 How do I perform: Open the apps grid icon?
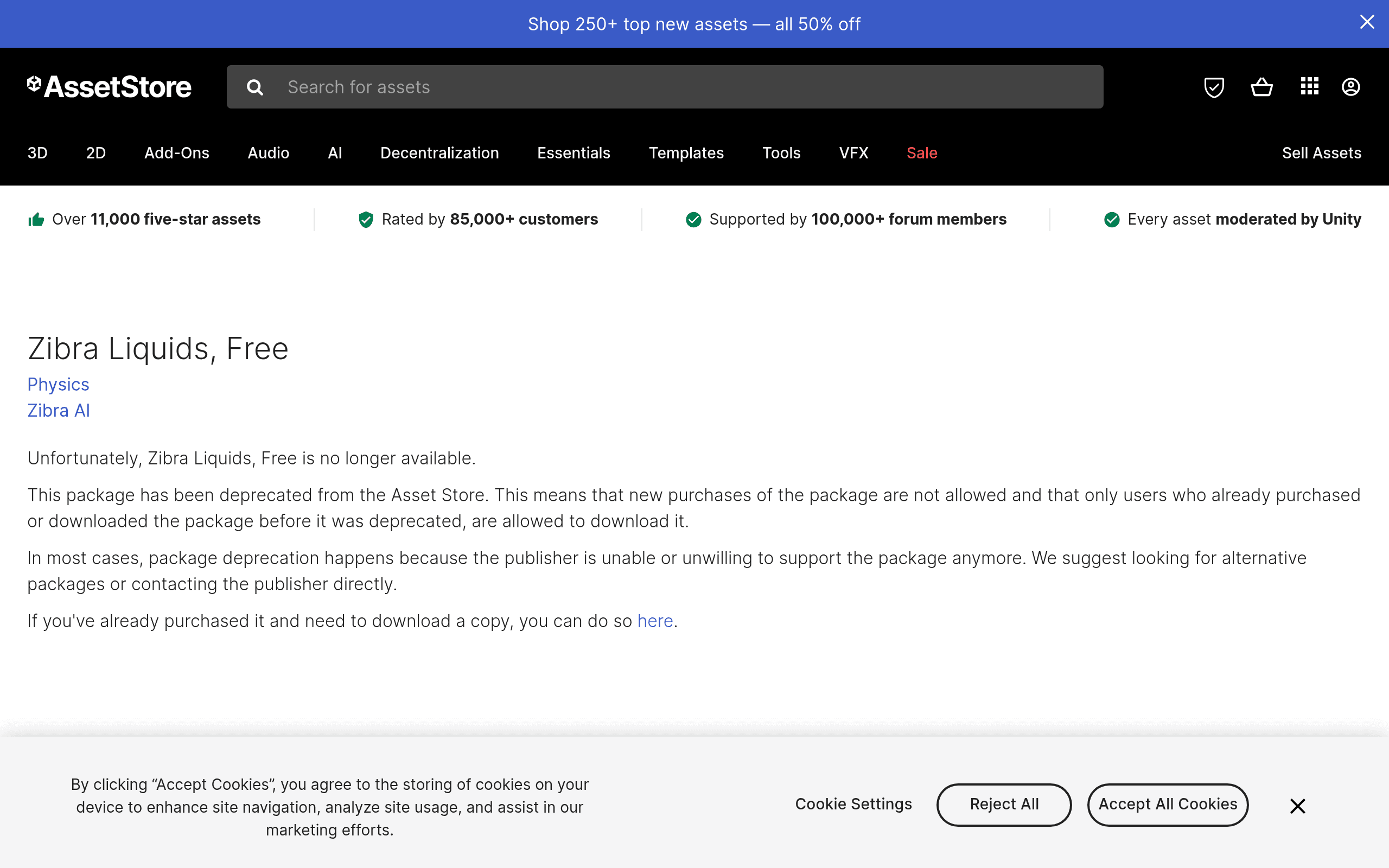click(1309, 86)
